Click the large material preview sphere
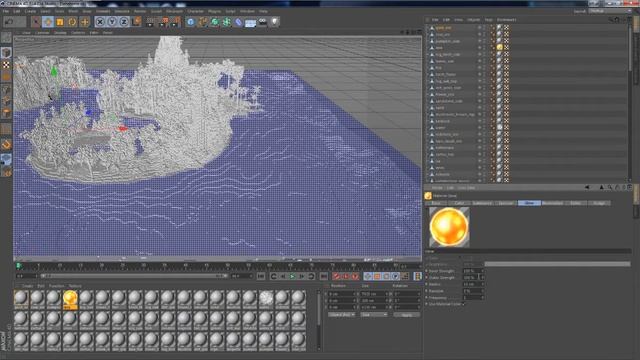The height and width of the screenshot is (360, 640). click(x=449, y=227)
